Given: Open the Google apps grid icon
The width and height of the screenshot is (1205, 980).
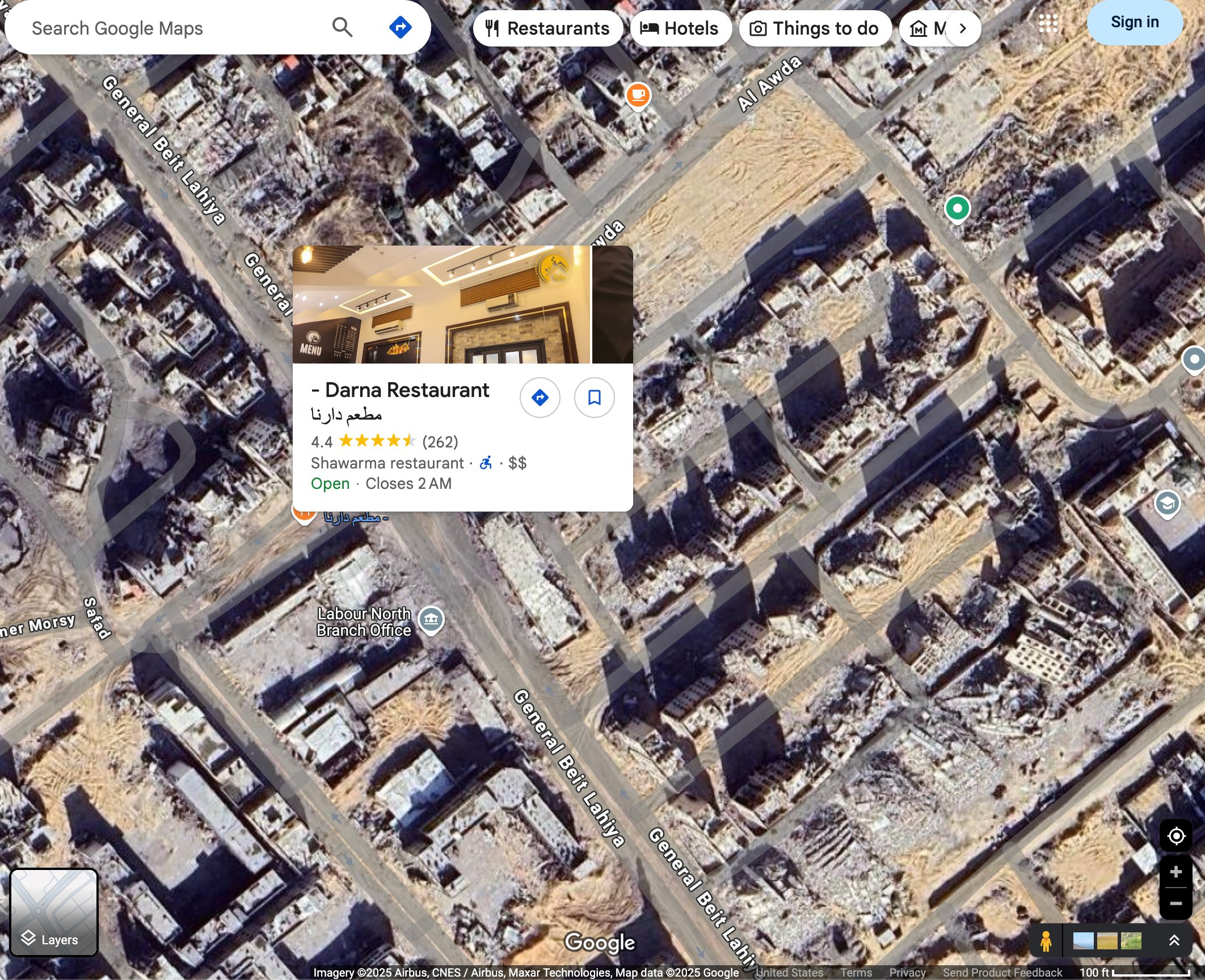Looking at the screenshot, I should [1048, 24].
